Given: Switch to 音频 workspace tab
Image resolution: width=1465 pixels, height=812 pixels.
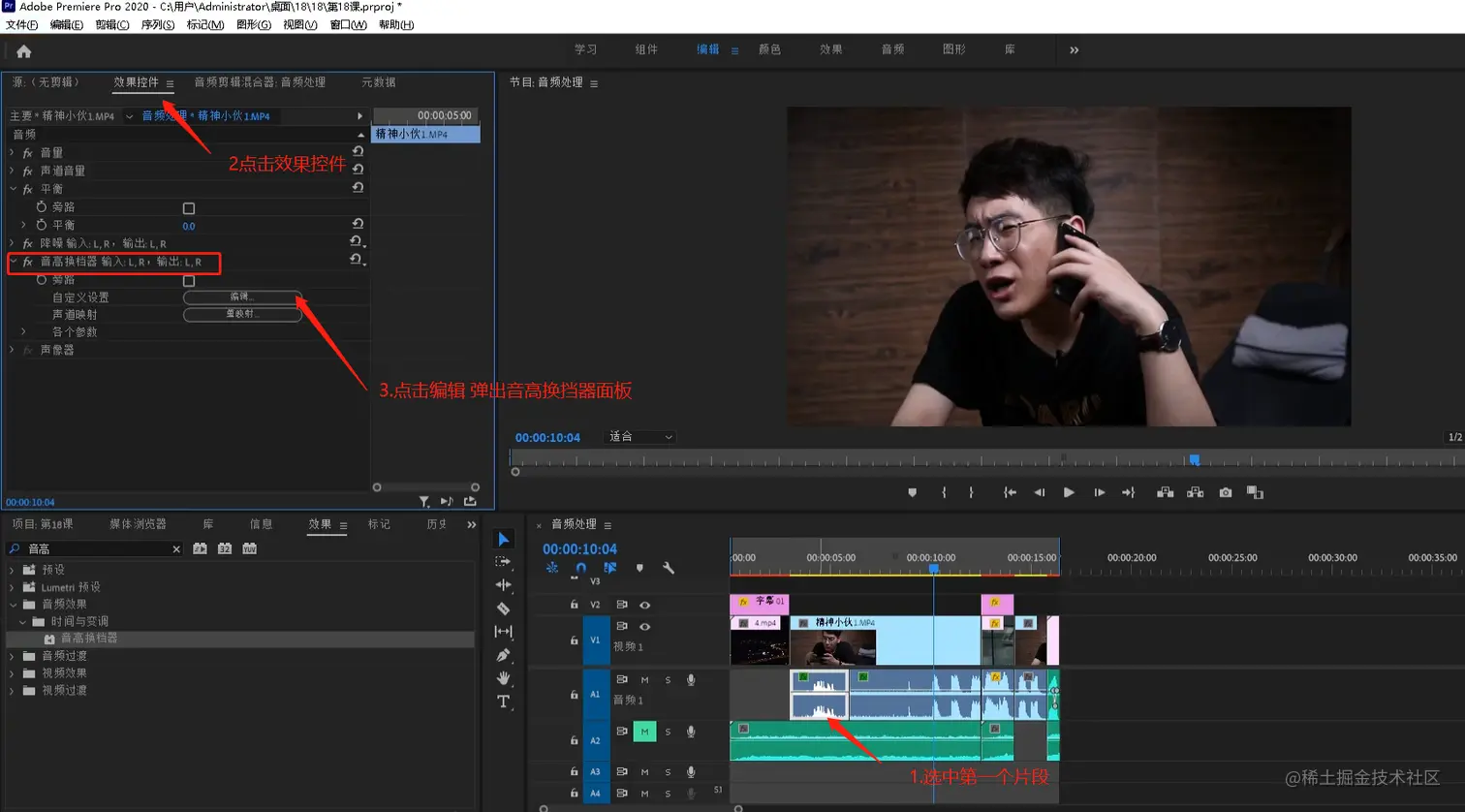Looking at the screenshot, I should tap(892, 49).
